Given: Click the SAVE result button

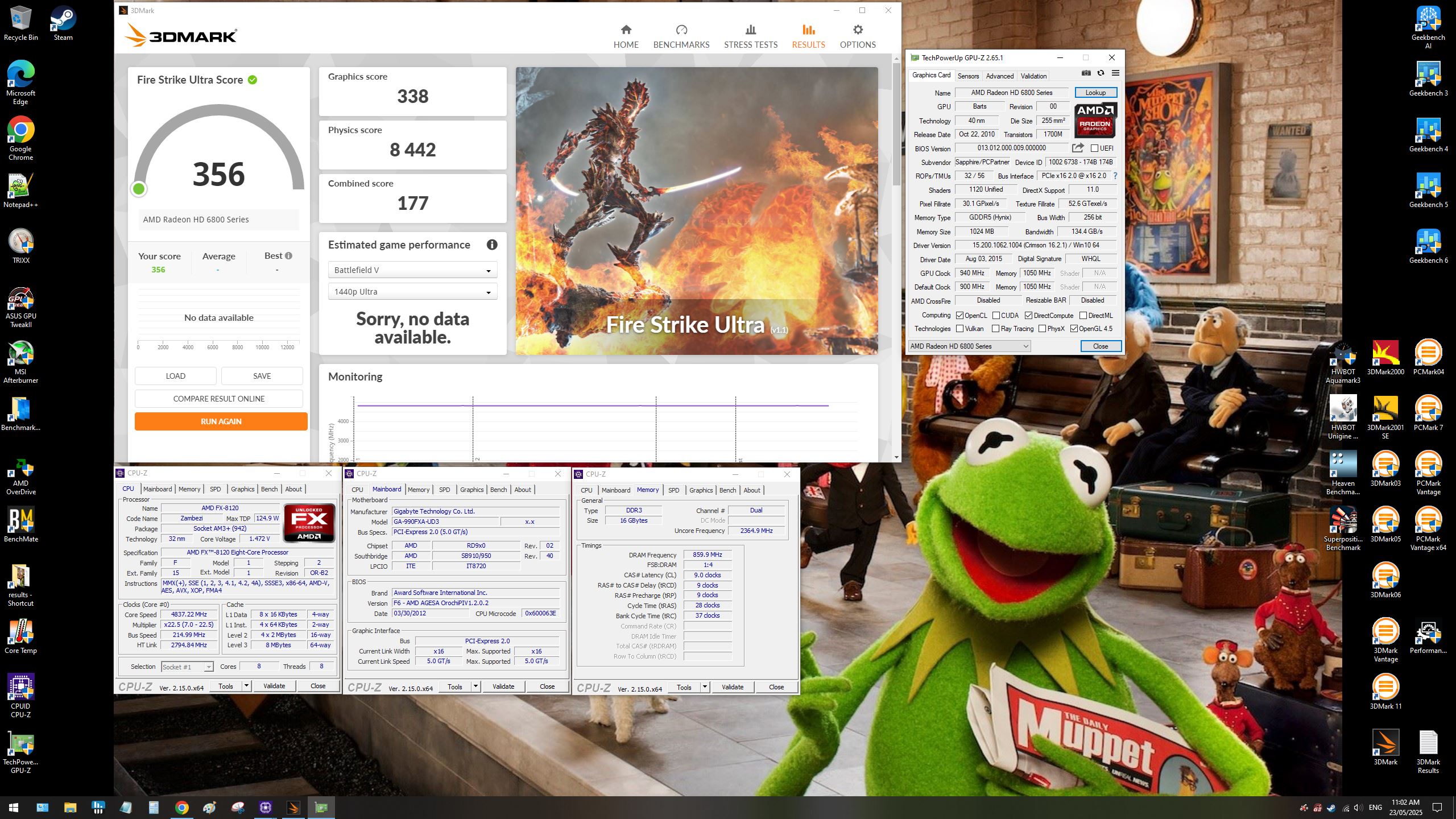Looking at the screenshot, I should [262, 376].
